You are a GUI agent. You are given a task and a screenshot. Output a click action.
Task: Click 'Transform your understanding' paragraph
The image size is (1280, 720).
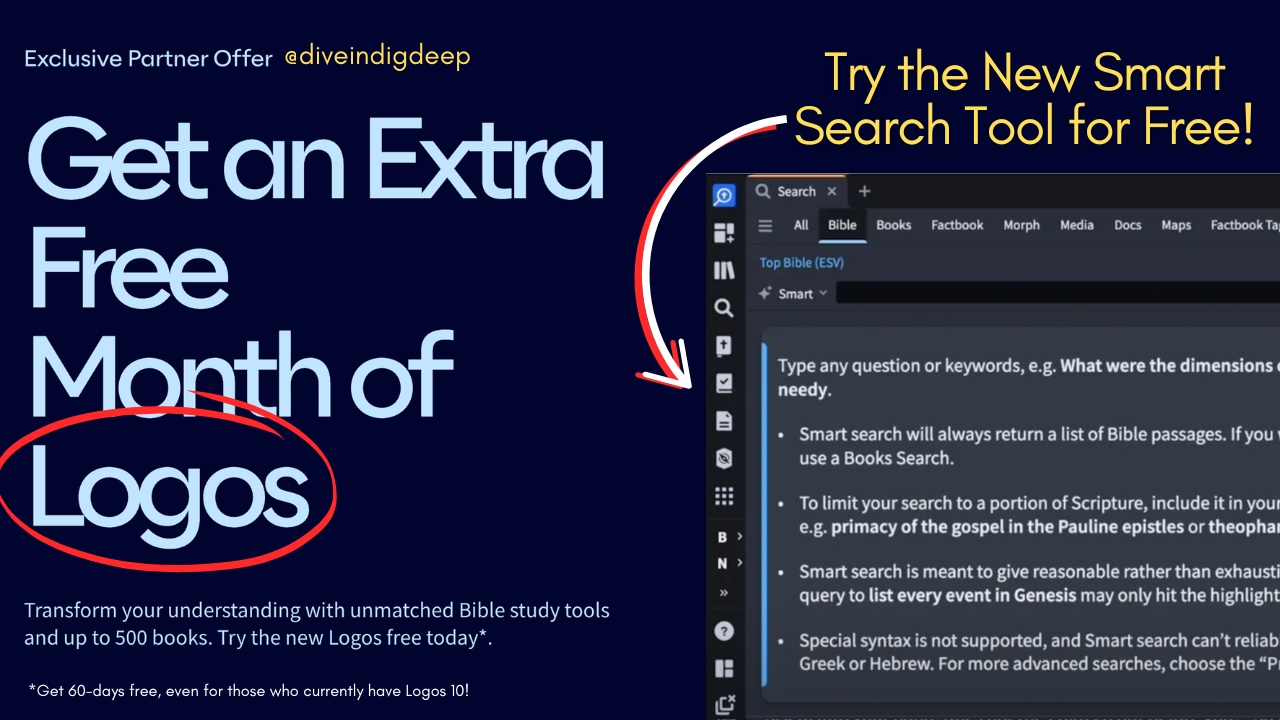coord(317,624)
